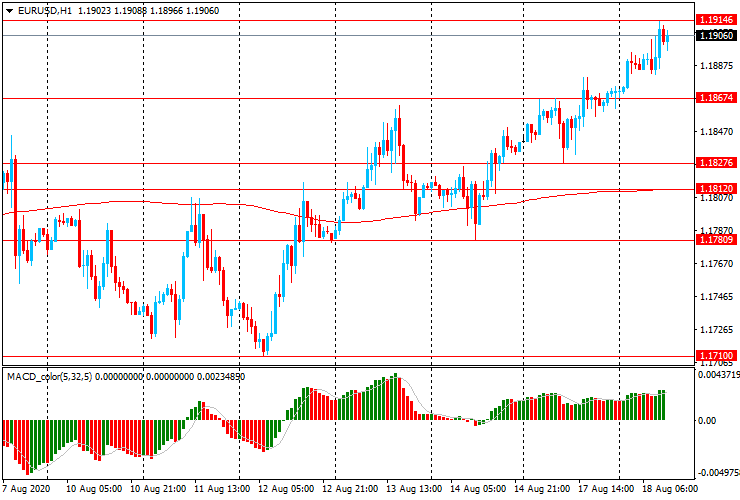Viewport: 740px width, 500px height.
Task: Click the 1.18276 level price label
Action: pyautogui.click(x=716, y=163)
